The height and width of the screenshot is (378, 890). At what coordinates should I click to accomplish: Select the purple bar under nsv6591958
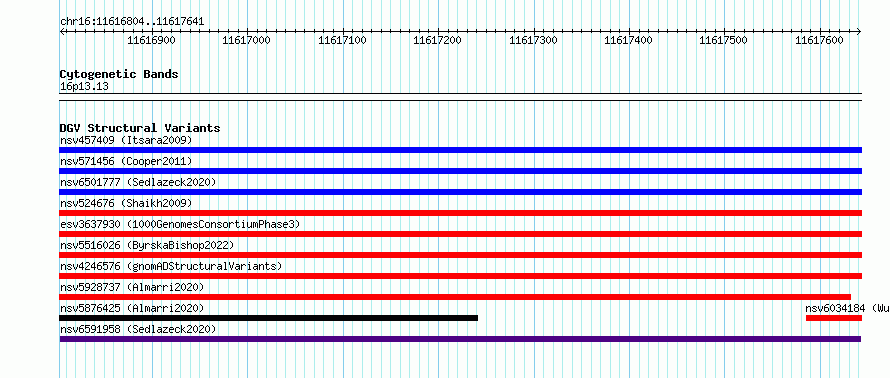(460, 339)
